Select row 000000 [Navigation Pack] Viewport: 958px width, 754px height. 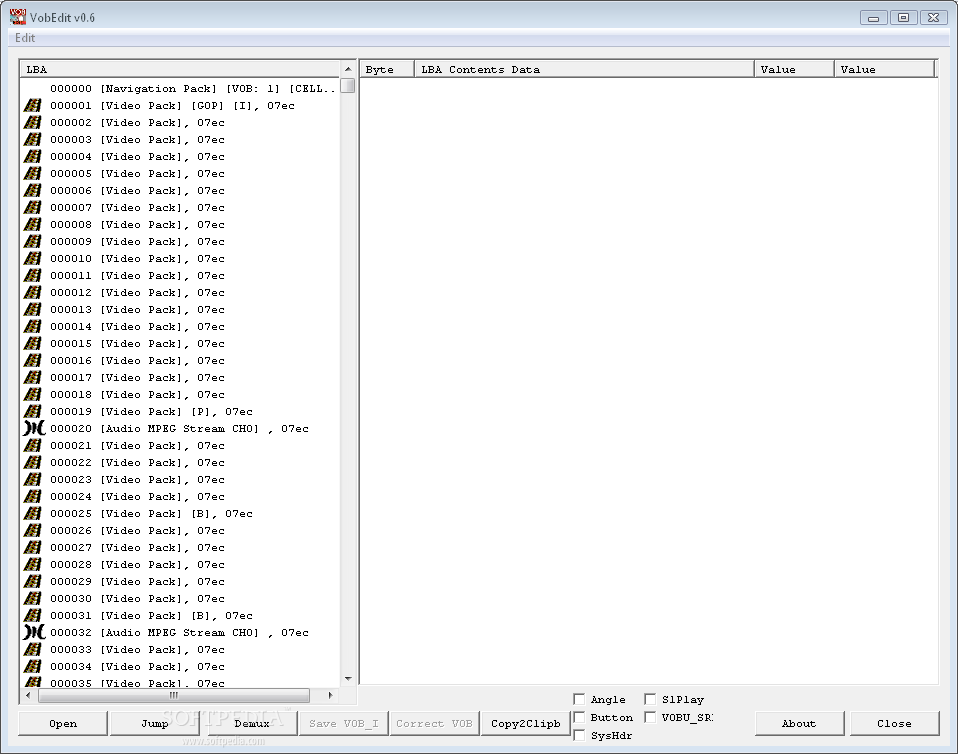coord(192,89)
